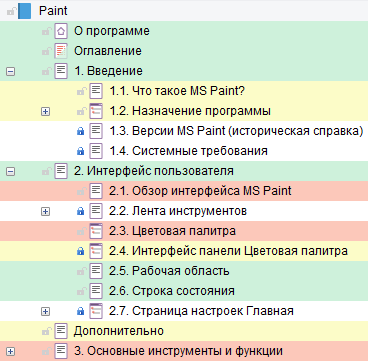
Task: Toggle the blue lock on 2.4. Интерфейс панели
Action: coord(80,252)
